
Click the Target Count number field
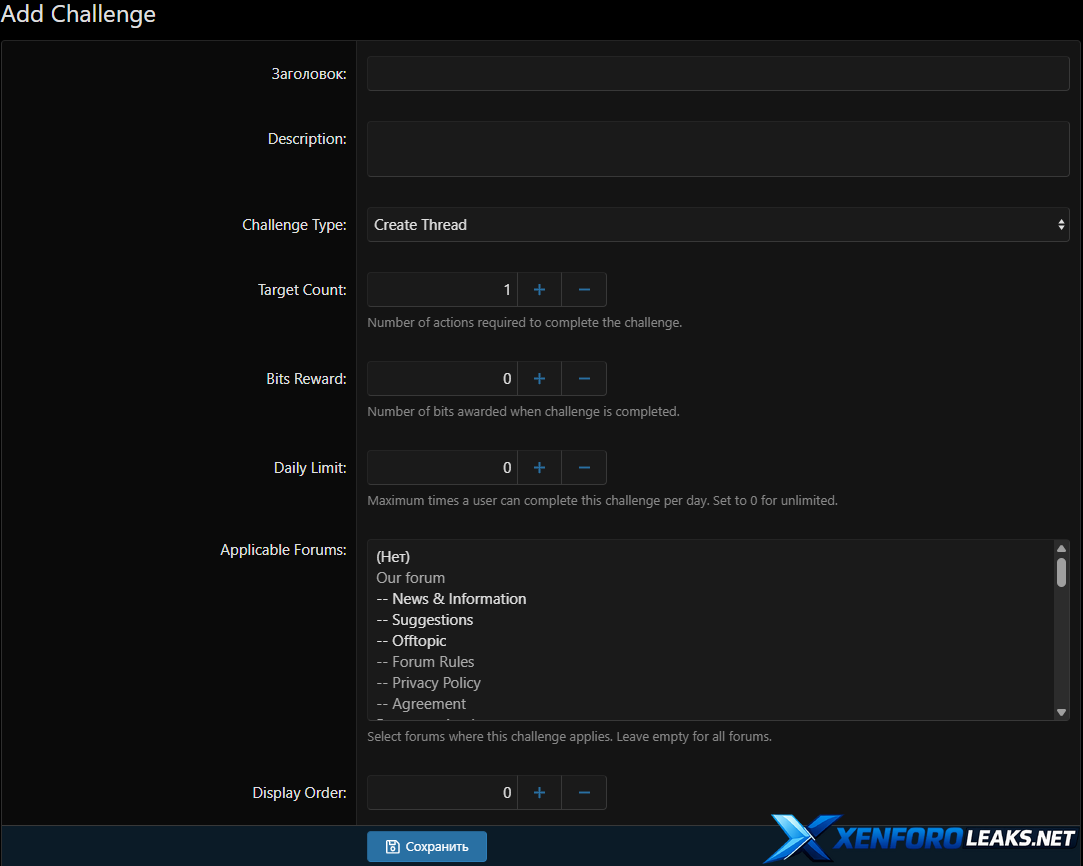point(442,290)
